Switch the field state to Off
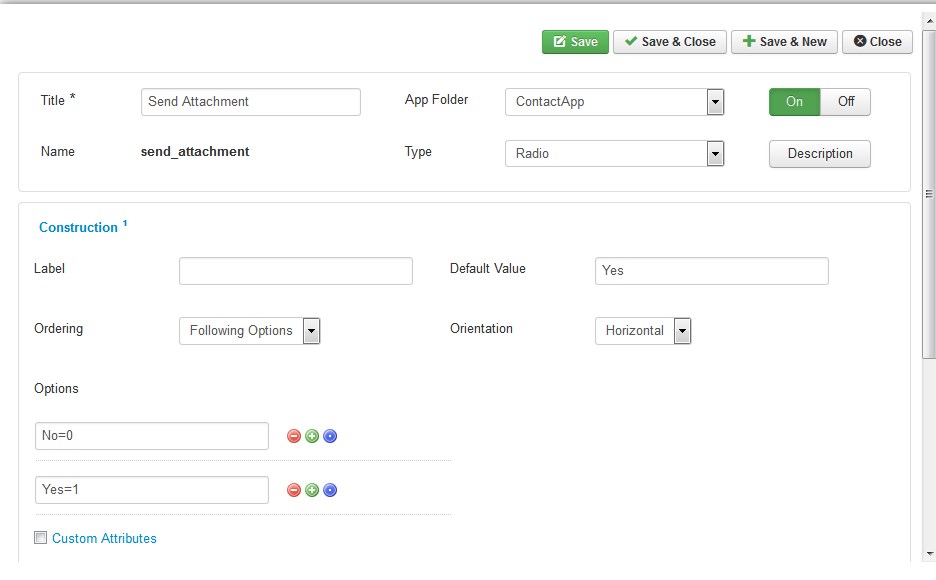This screenshot has height=580, width=936. click(x=845, y=101)
